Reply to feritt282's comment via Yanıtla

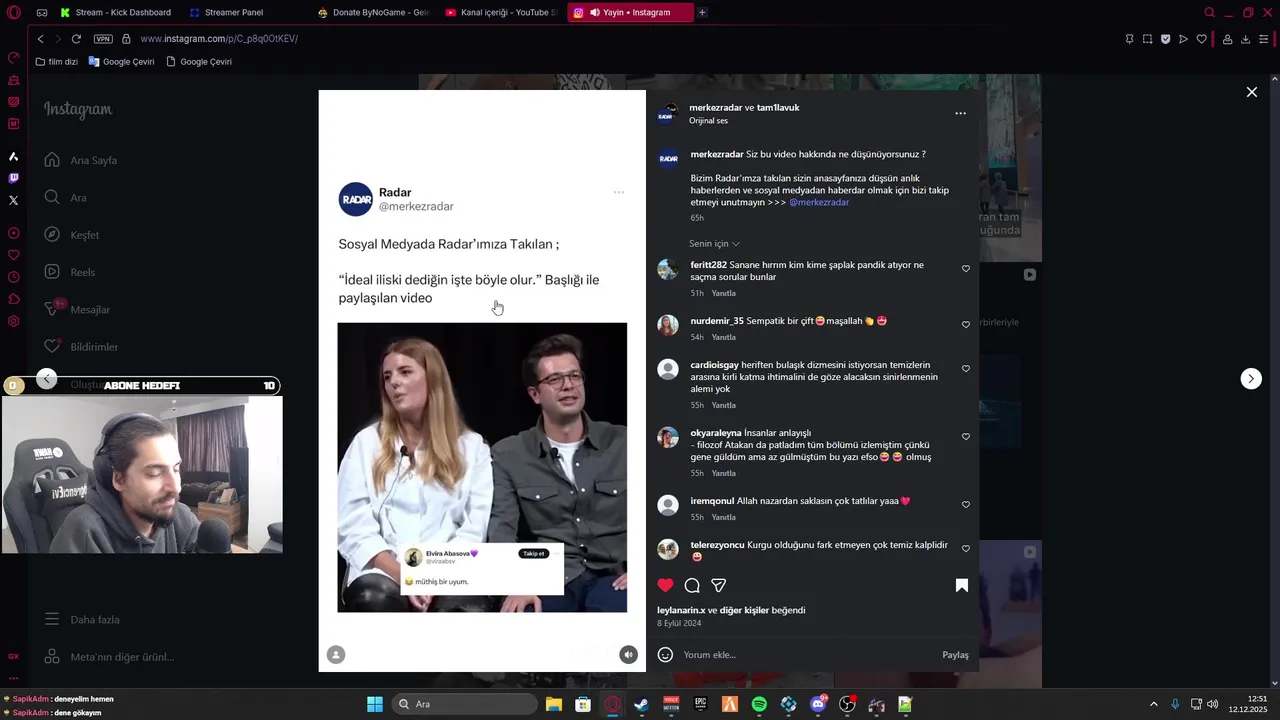click(723, 294)
